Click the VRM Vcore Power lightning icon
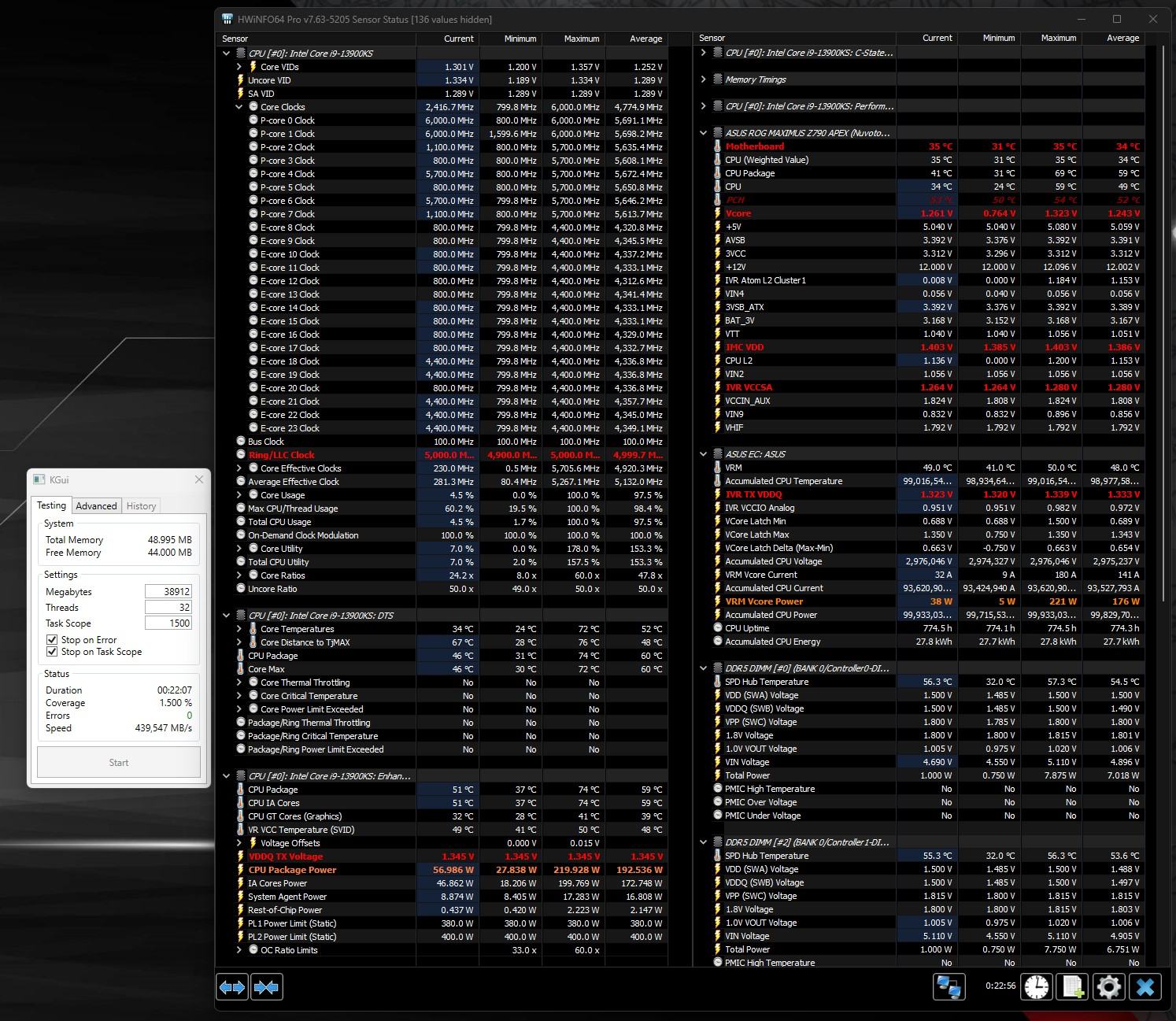Screen dimensions: 1176x1021 point(717,601)
